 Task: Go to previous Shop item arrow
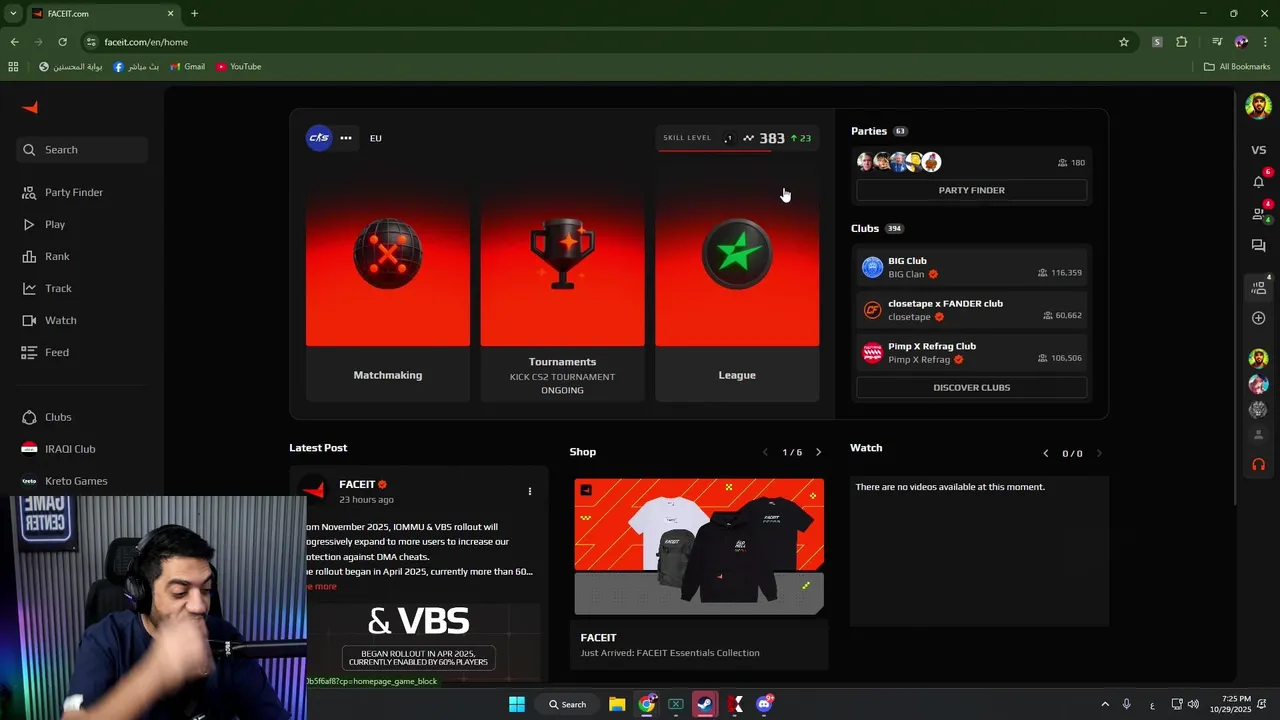[x=766, y=453]
